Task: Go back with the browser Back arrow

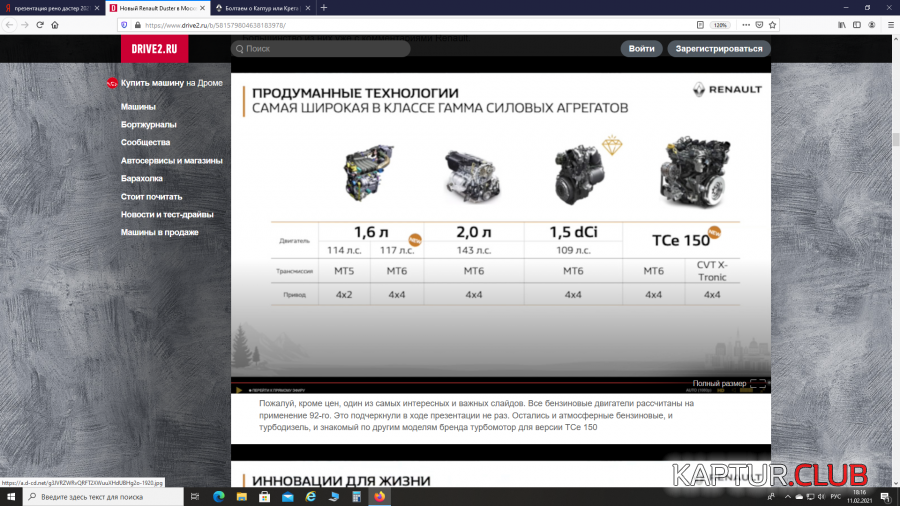Action: 9,25
